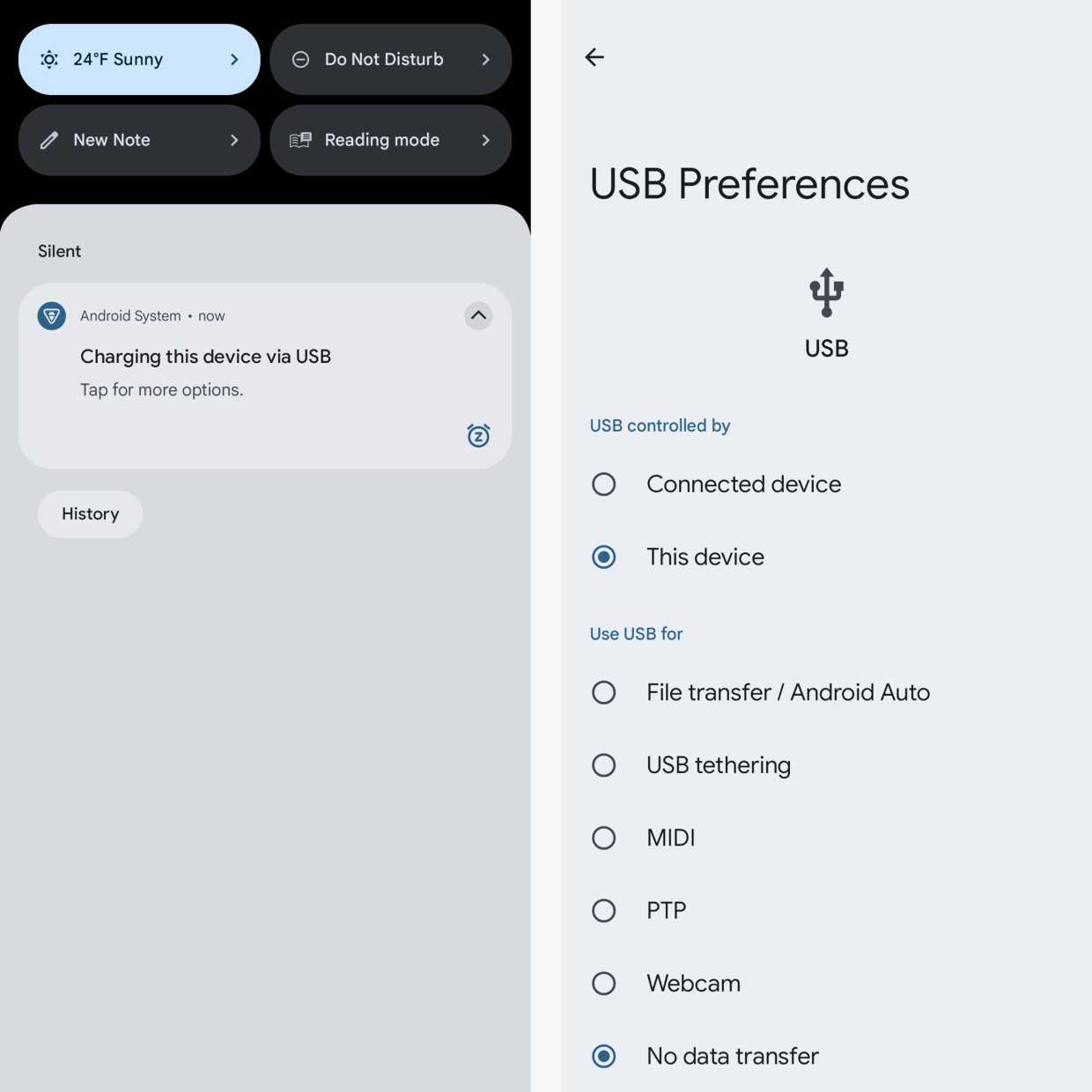Click the weather icon showing 24°F Sunny

tap(49, 59)
